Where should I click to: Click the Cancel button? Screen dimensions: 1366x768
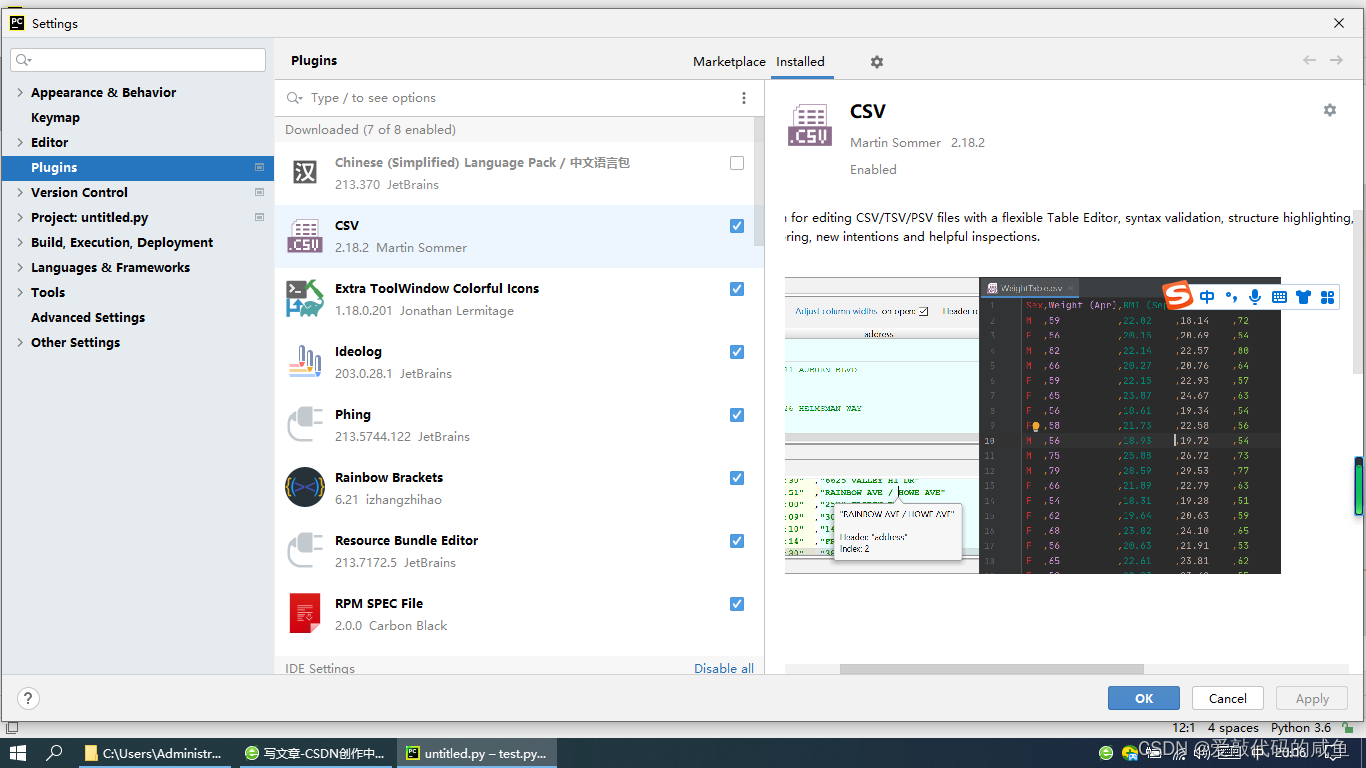pos(1227,698)
